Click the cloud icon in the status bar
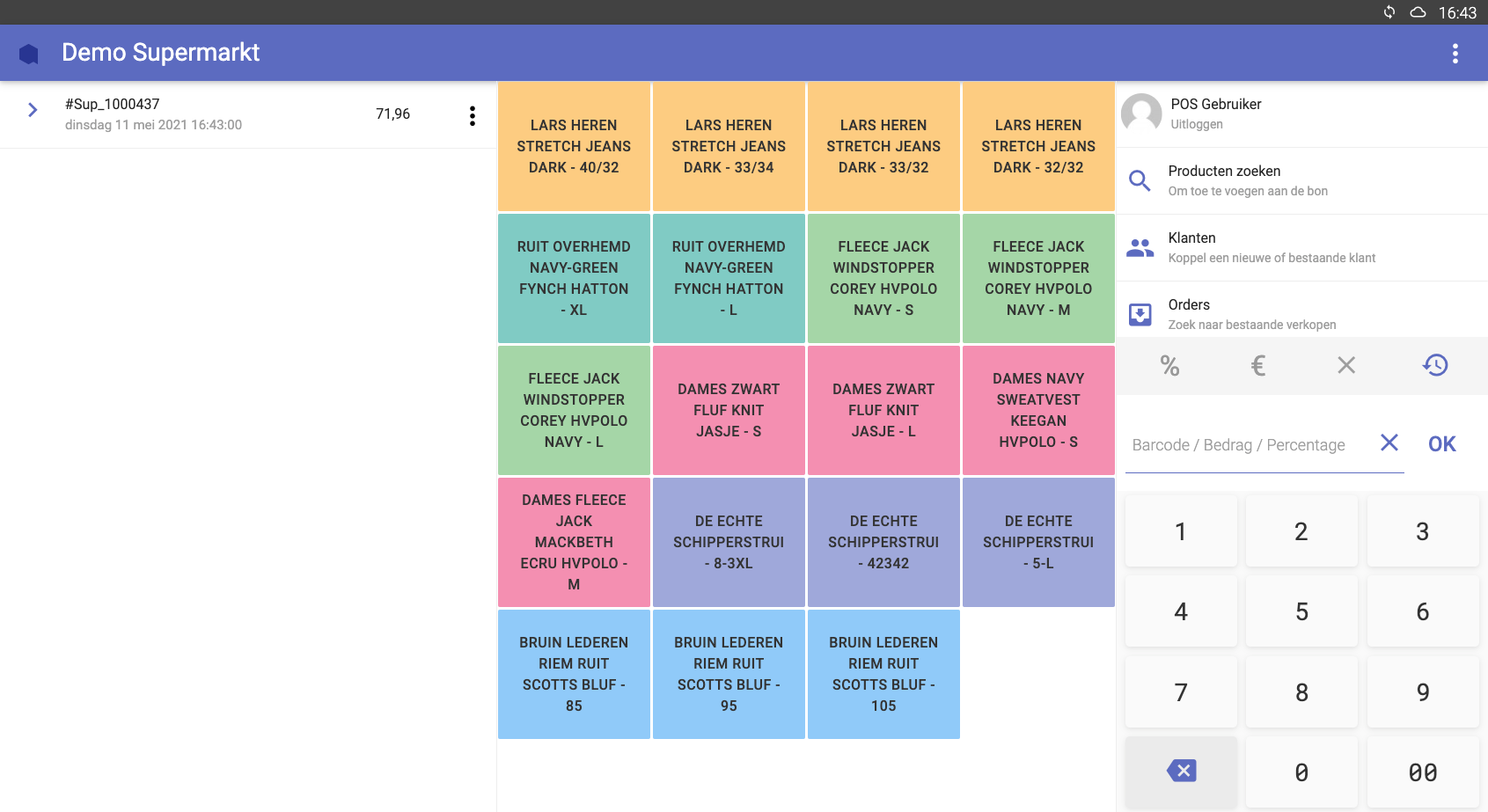This screenshot has height=812, width=1488. tap(1418, 12)
